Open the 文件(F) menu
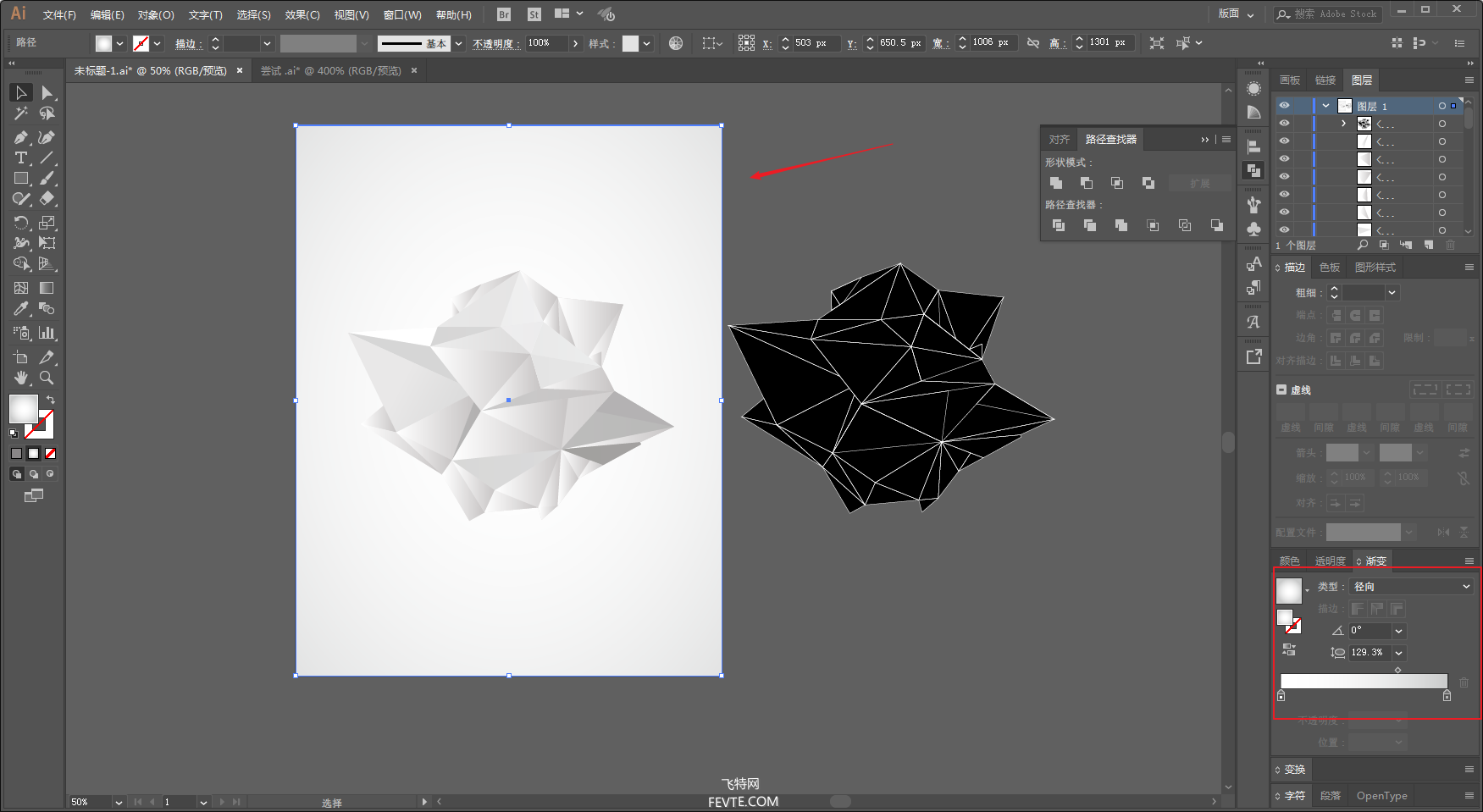 [x=59, y=15]
